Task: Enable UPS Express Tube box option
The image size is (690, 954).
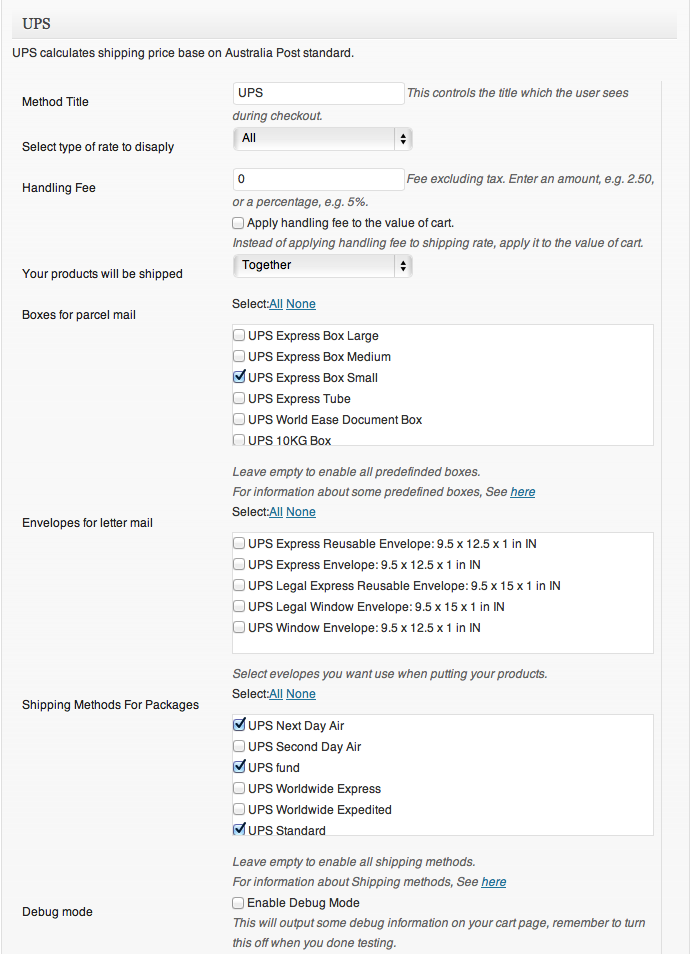Action: coord(239,399)
